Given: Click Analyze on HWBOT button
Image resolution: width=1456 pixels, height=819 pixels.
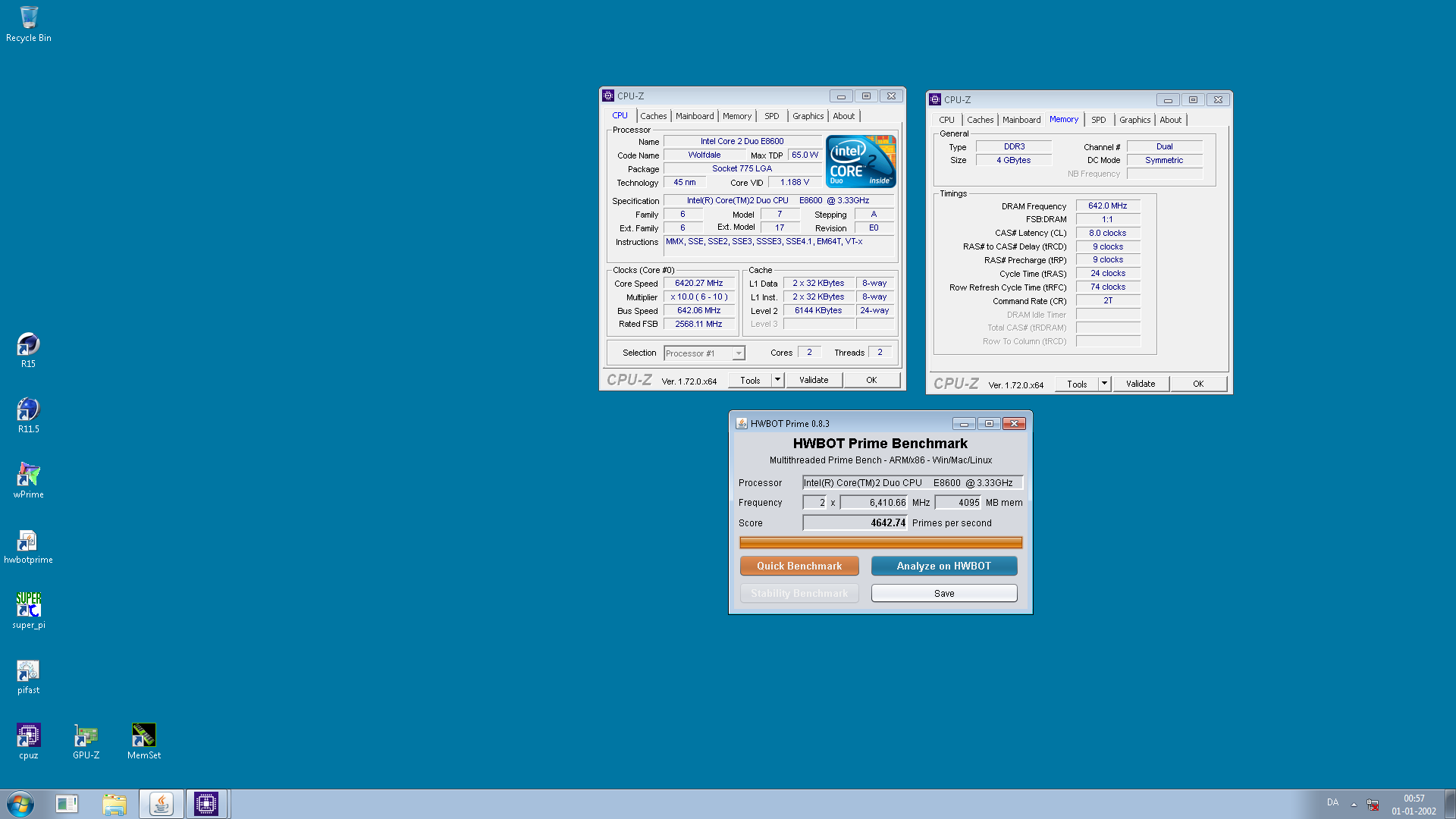Looking at the screenshot, I should 944,566.
